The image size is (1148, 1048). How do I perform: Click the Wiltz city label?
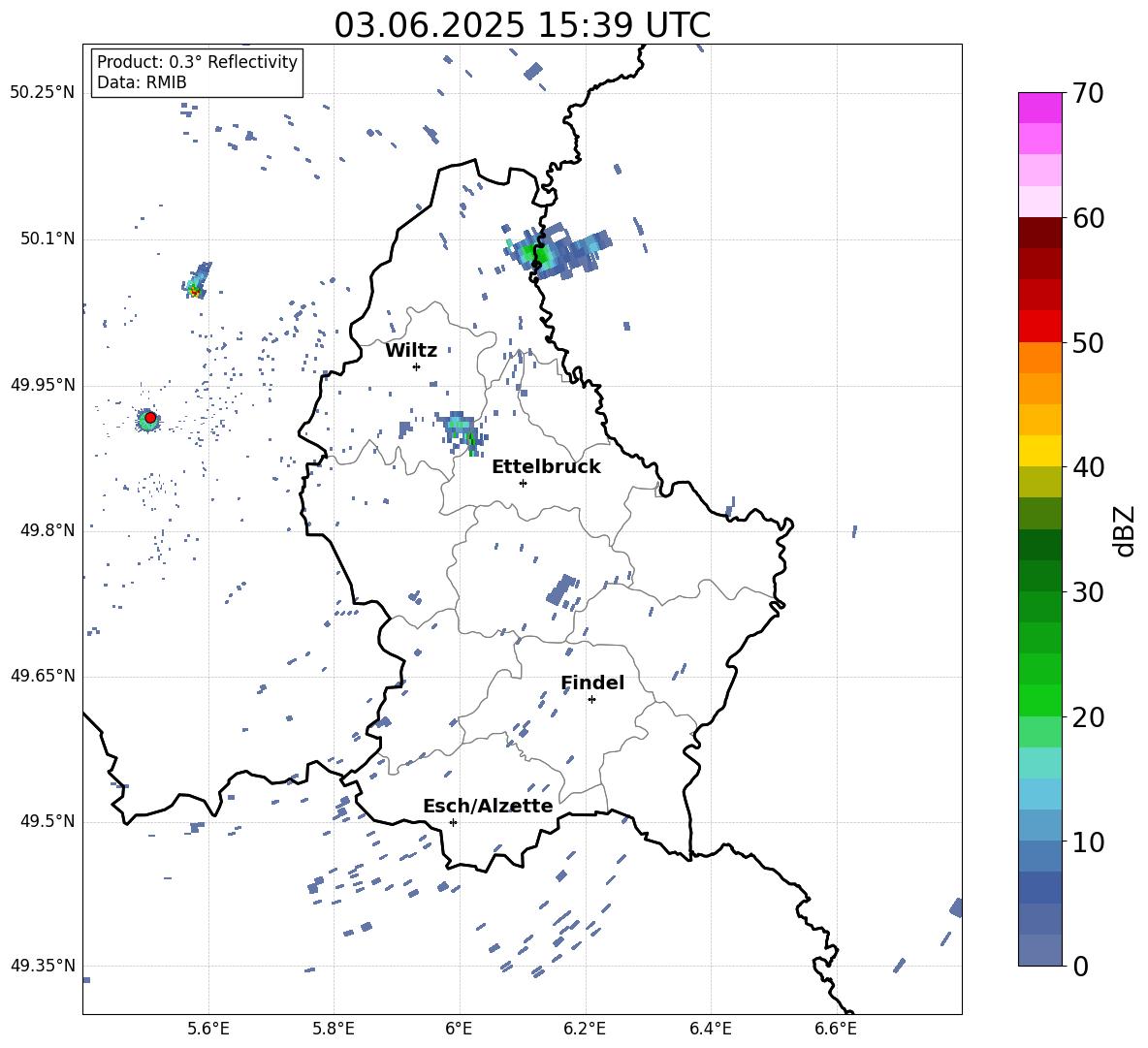tap(411, 351)
